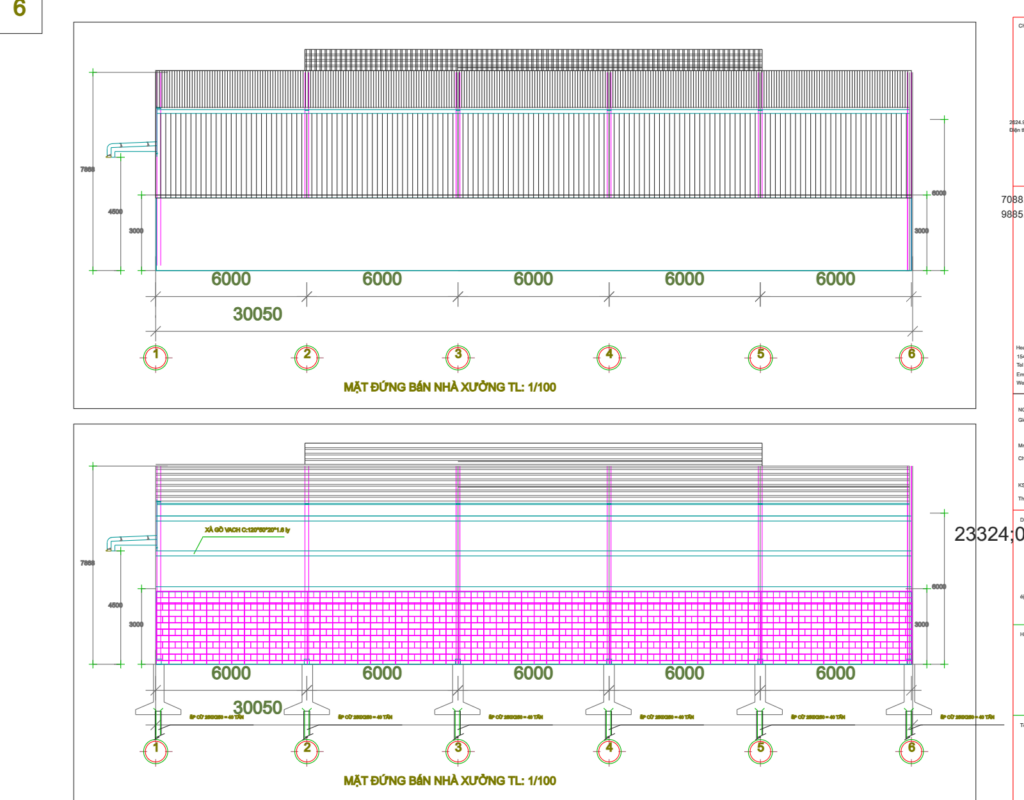Screen dimensions: 1024x800
Task: Click lower elevation "6000" dimension between axes 5-6
Action: pyautogui.click(x=835, y=673)
